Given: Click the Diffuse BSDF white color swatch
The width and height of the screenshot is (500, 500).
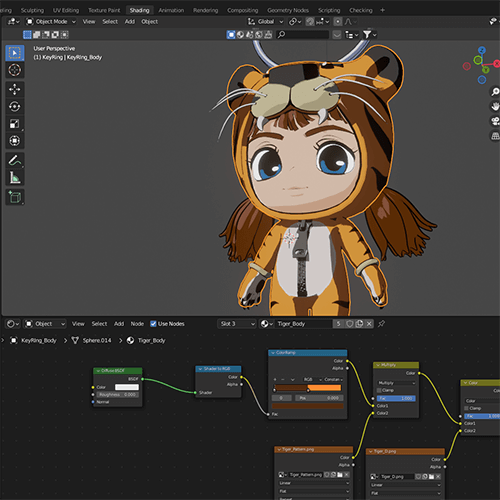Looking at the screenshot, I should [127, 387].
